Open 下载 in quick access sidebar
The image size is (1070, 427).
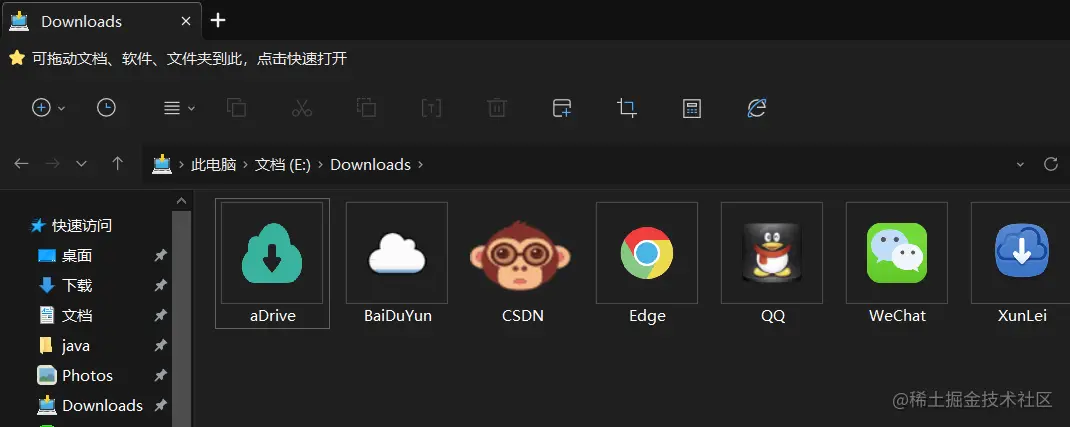pos(77,285)
